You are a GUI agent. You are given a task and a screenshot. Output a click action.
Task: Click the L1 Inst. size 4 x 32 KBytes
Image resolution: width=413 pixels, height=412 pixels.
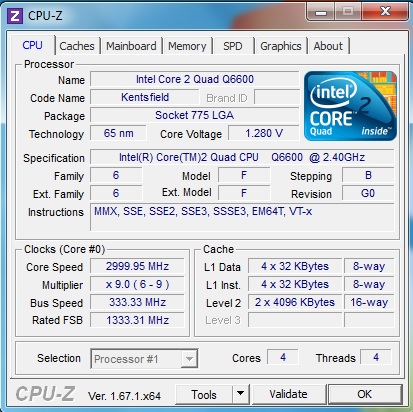click(295, 284)
